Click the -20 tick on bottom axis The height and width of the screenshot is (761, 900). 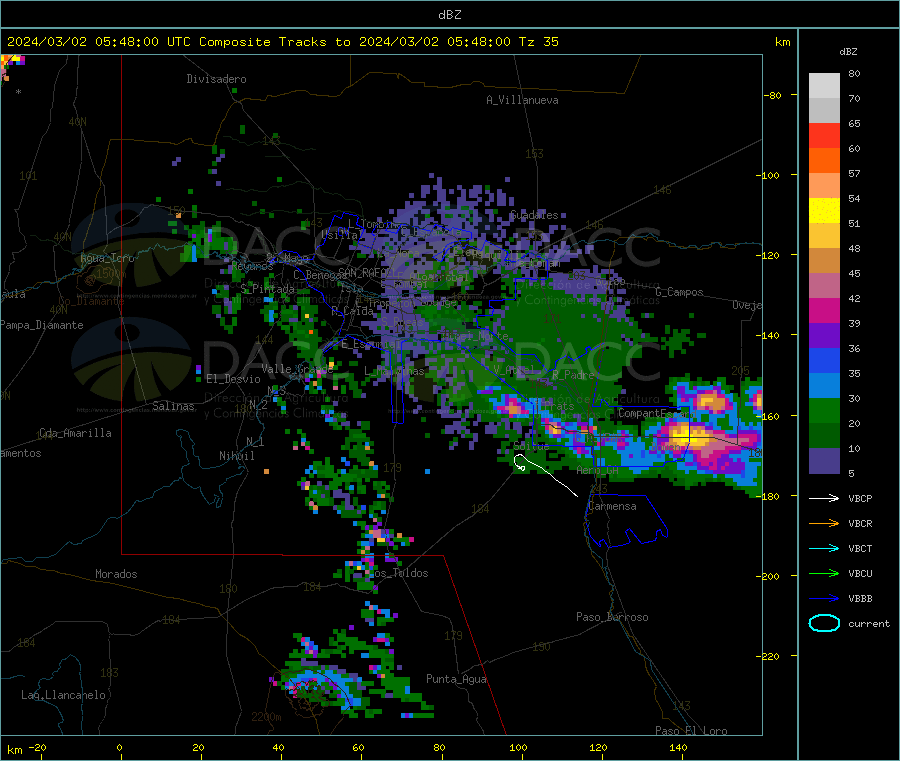pyautogui.click(x=37, y=747)
